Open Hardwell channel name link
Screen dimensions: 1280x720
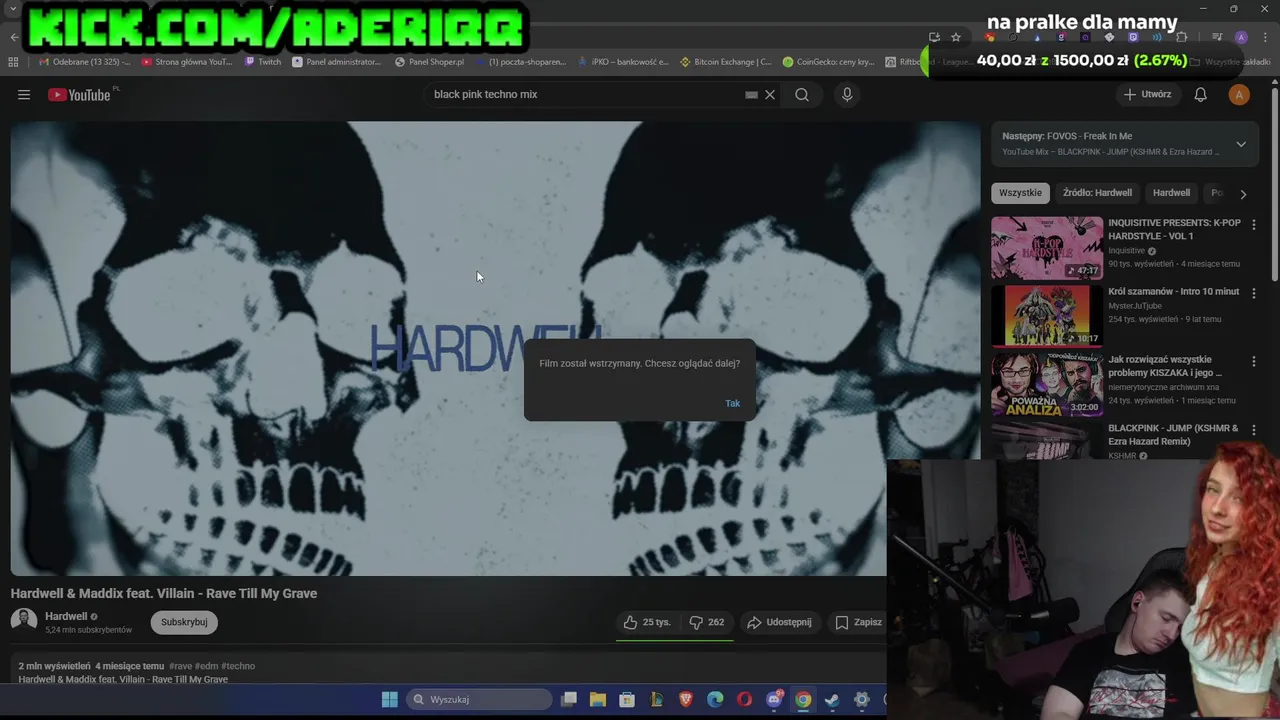pyautogui.click(x=66, y=617)
